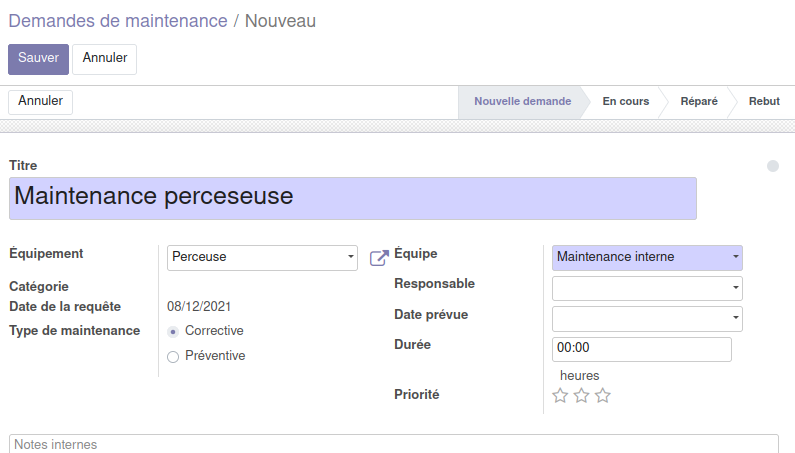Click the Sauver button
This screenshot has width=795, height=453.
pos(39,59)
